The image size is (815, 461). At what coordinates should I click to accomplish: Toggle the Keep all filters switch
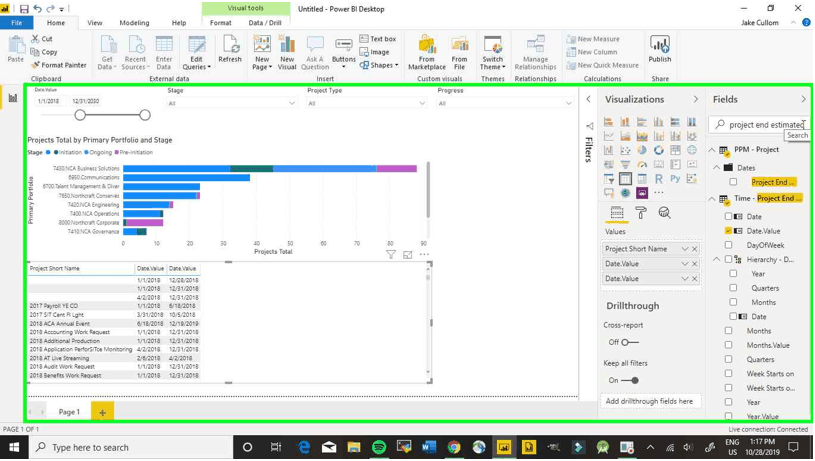point(630,380)
